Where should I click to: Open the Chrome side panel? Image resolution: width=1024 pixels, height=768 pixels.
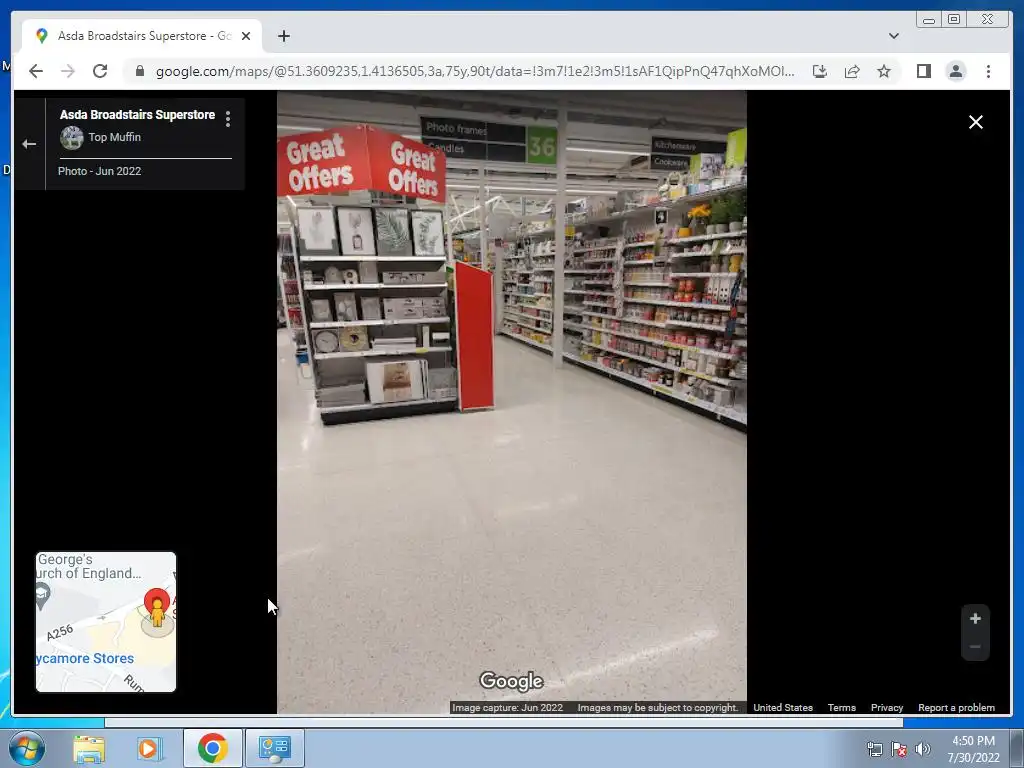[x=923, y=71]
